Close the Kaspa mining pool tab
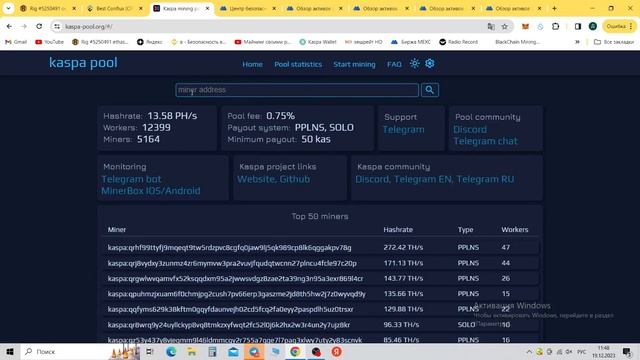 tap(207, 9)
